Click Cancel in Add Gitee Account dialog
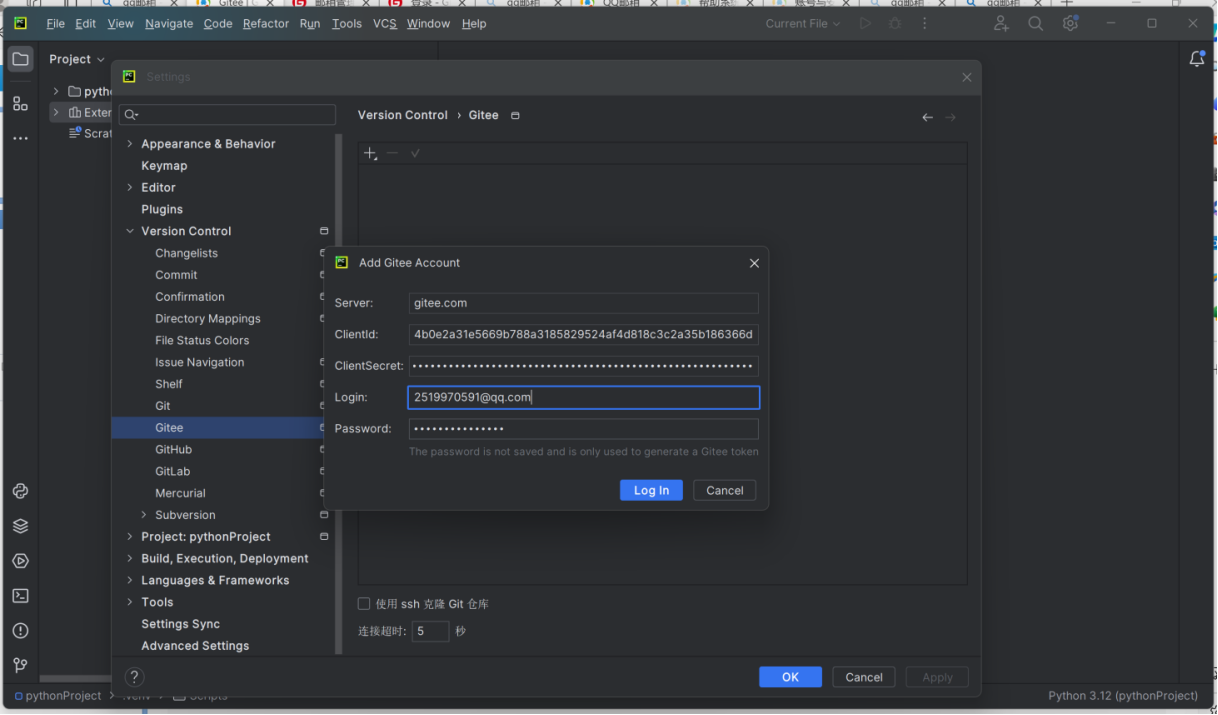This screenshot has width=1218, height=715. 724,490
